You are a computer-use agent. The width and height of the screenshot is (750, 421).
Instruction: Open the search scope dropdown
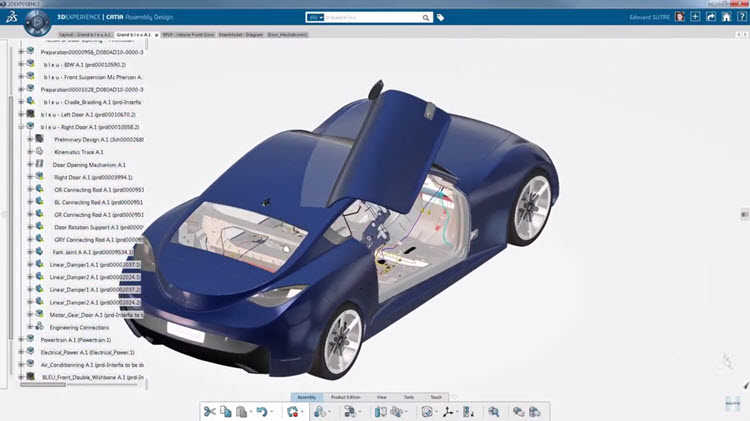[x=316, y=17]
